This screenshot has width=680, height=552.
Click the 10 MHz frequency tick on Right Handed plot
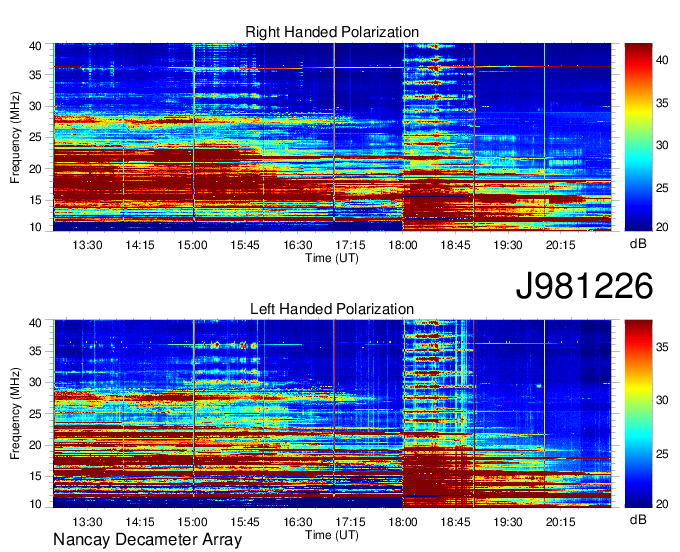pos(35,227)
